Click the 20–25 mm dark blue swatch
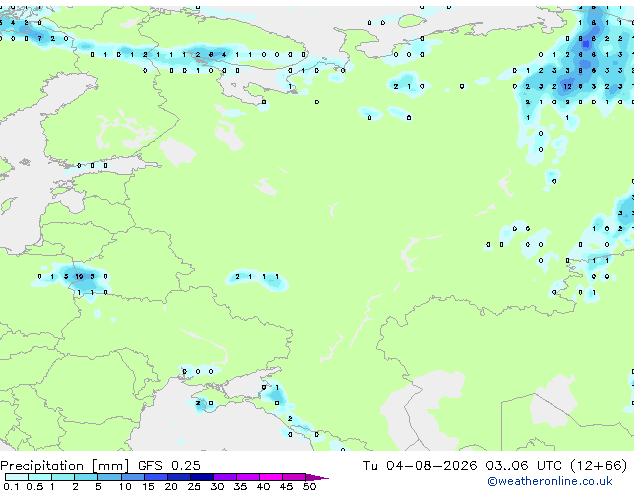Viewport: 634px width, 490px height. click(x=179, y=477)
